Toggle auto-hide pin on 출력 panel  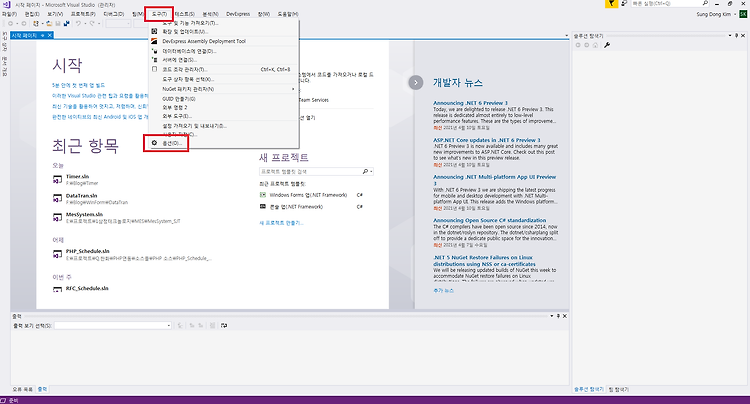pos(558,316)
